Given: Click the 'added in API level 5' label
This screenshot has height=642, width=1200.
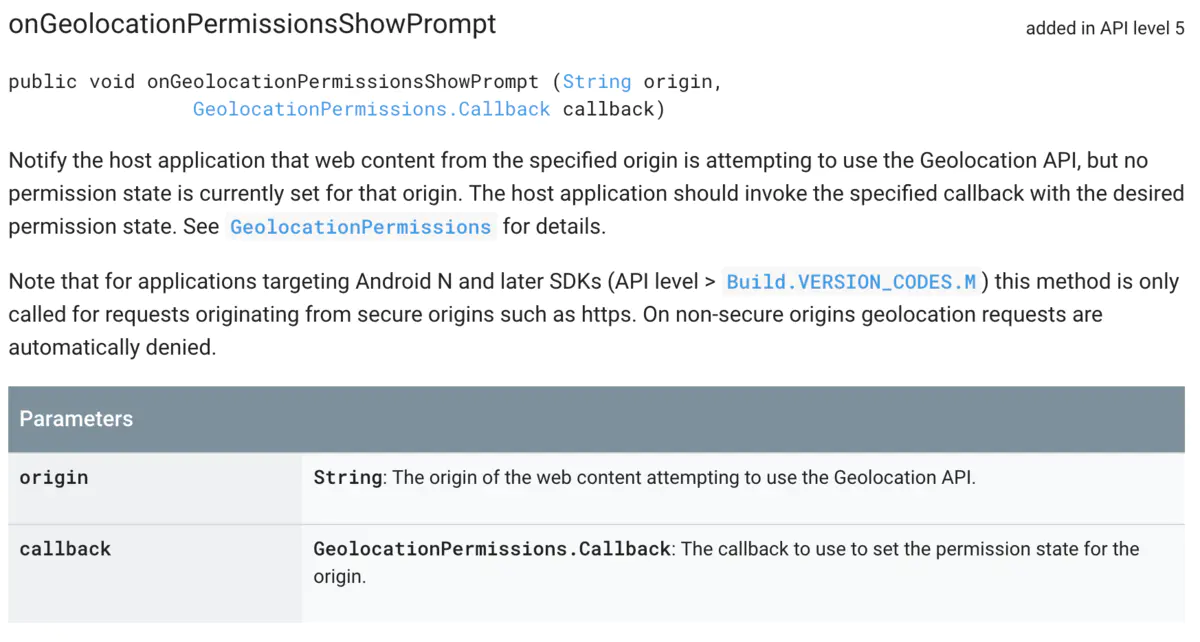Looking at the screenshot, I should point(1105,28).
